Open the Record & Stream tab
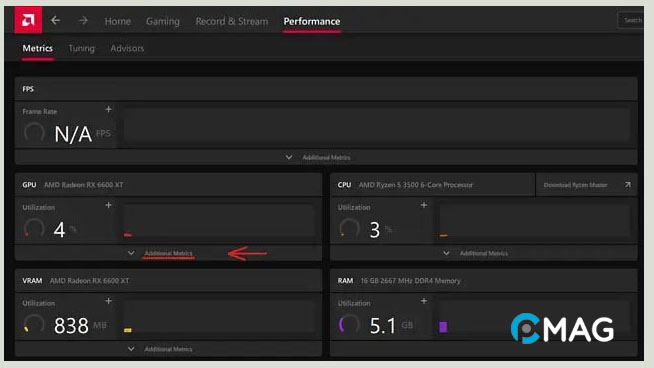 [x=232, y=21]
